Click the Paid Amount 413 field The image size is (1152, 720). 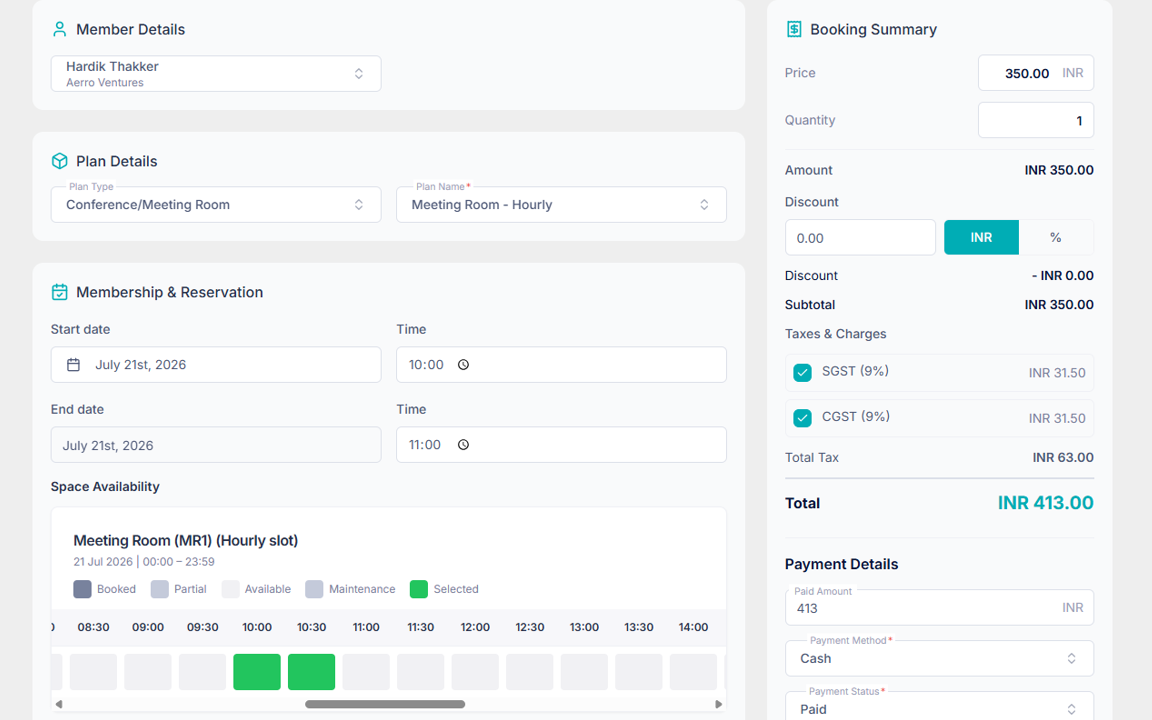tap(939, 608)
